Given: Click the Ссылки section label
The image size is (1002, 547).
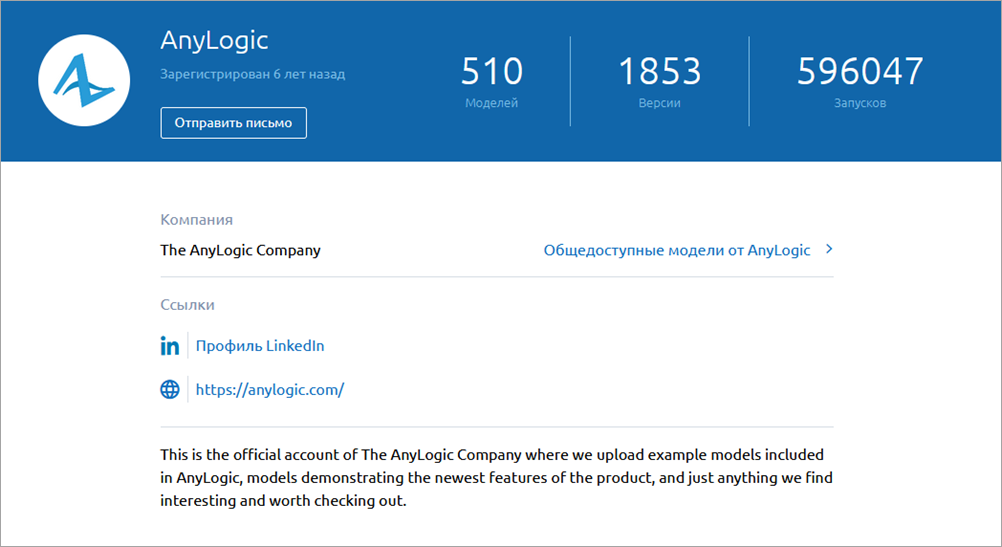Looking at the screenshot, I should pyautogui.click(x=187, y=305).
